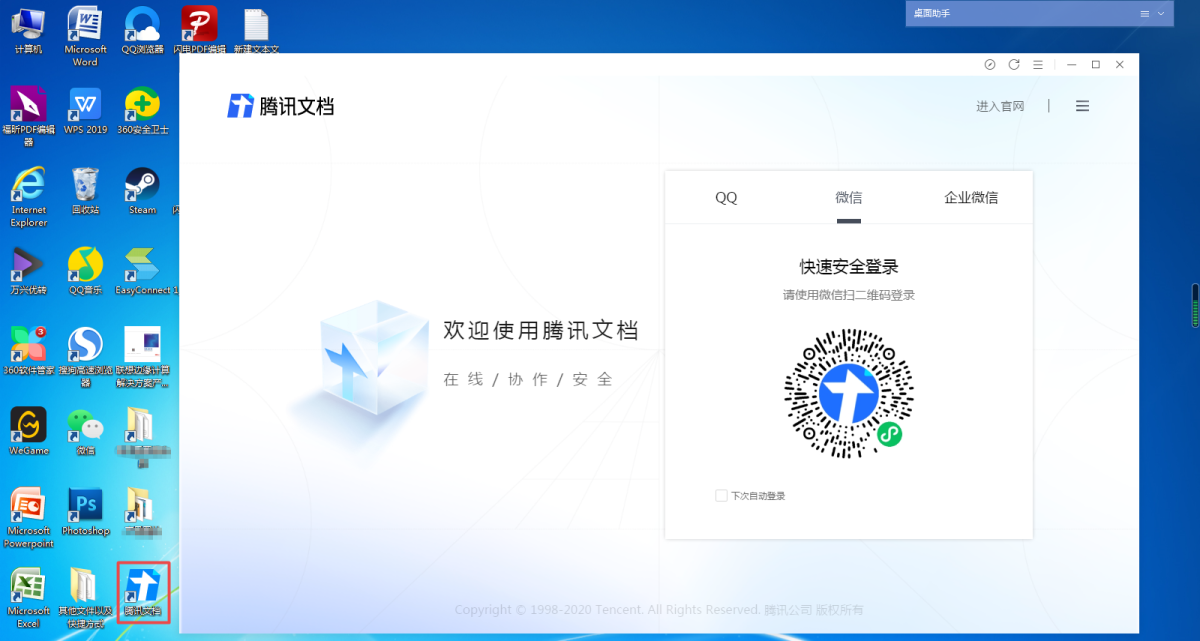
Task: Select the 微信 login tab
Action: [x=848, y=197]
